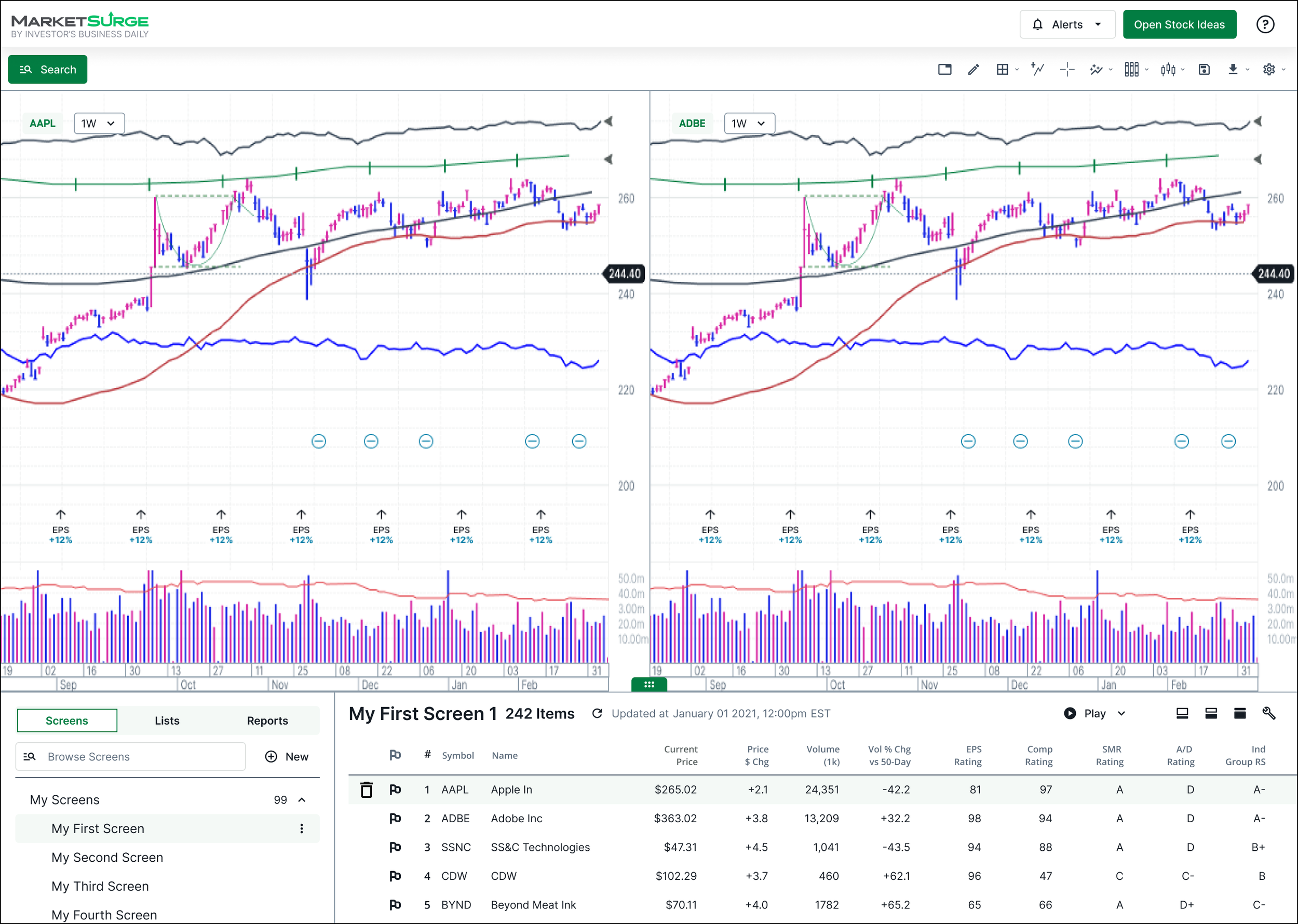
Task: Click the flag column header icon
Action: [x=395, y=755]
